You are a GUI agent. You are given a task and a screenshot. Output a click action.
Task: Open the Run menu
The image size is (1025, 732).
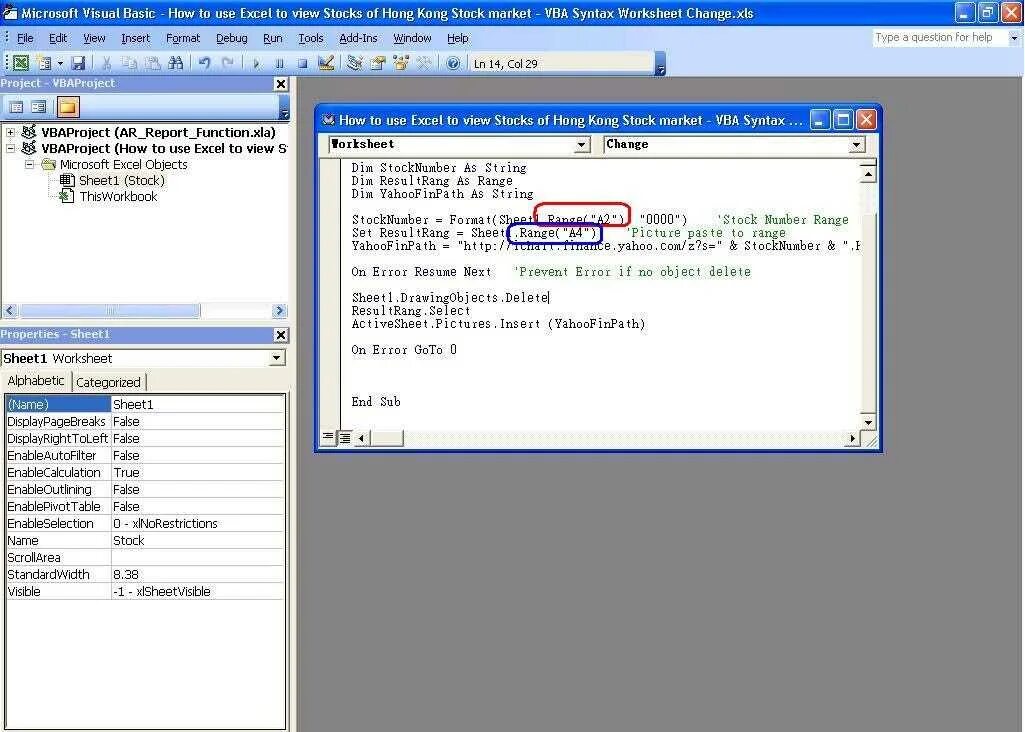(x=273, y=39)
